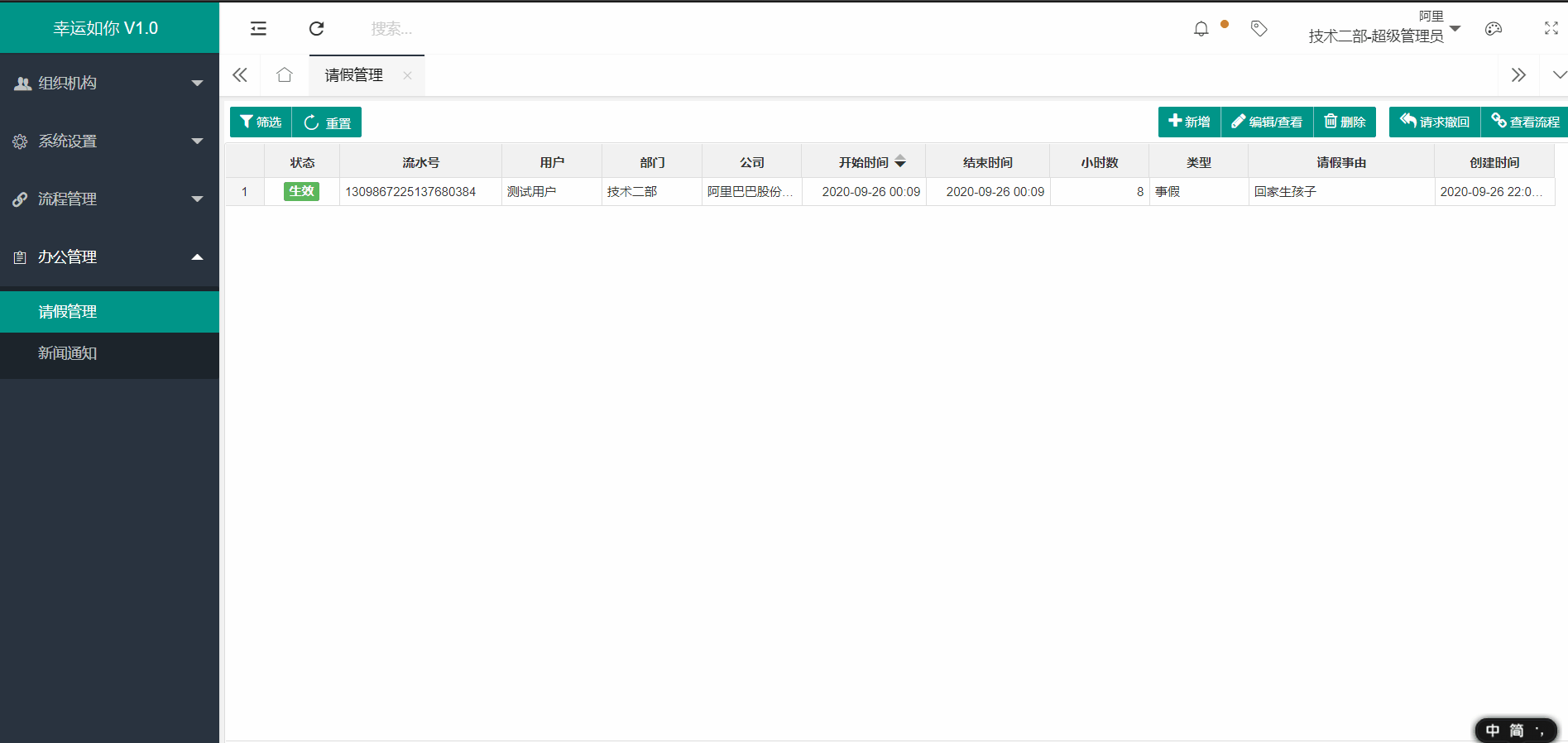Click the refresh page icon

click(316, 29)
